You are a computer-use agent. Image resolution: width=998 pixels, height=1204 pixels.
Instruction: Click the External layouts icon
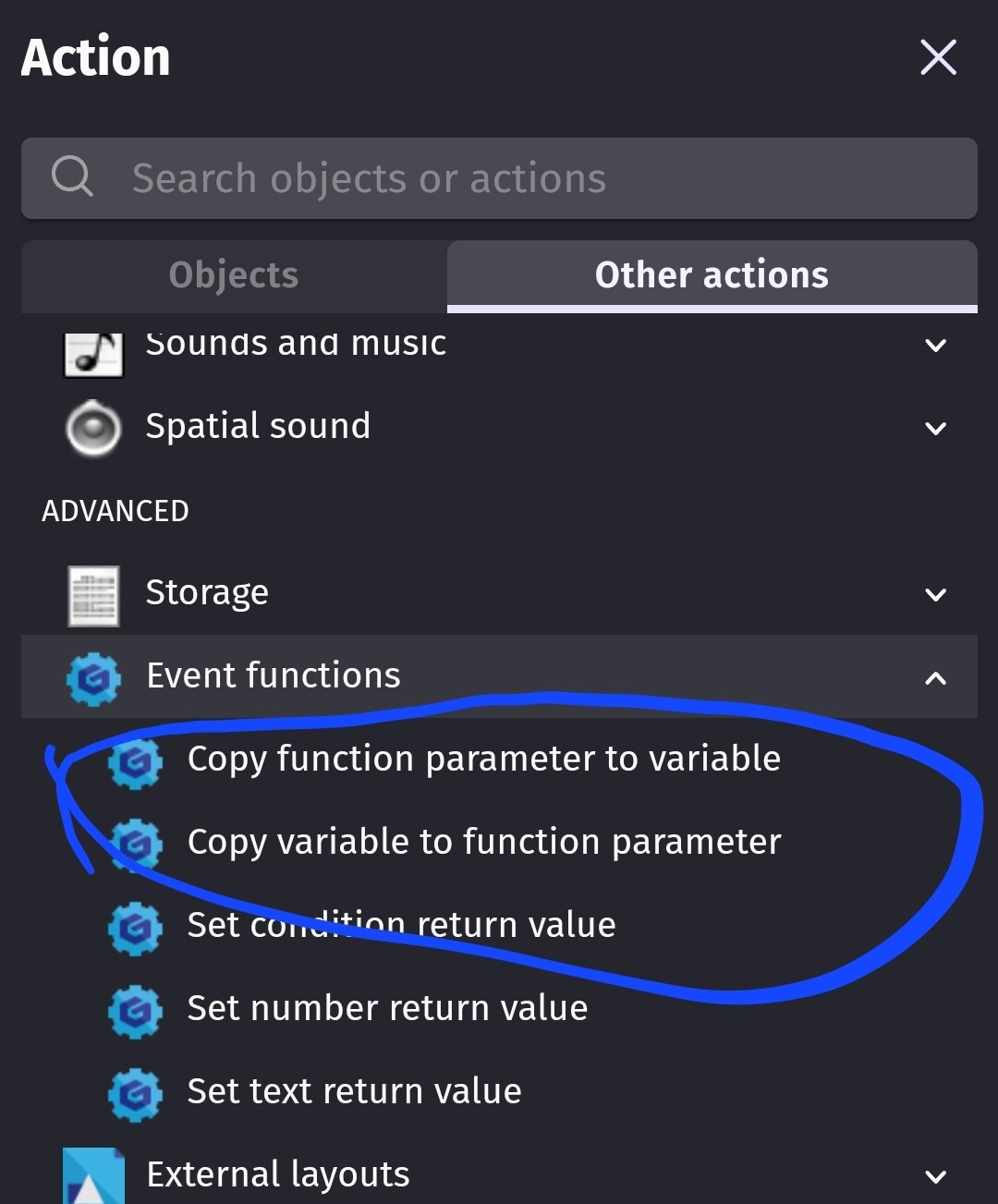[x=93, y=1175]
